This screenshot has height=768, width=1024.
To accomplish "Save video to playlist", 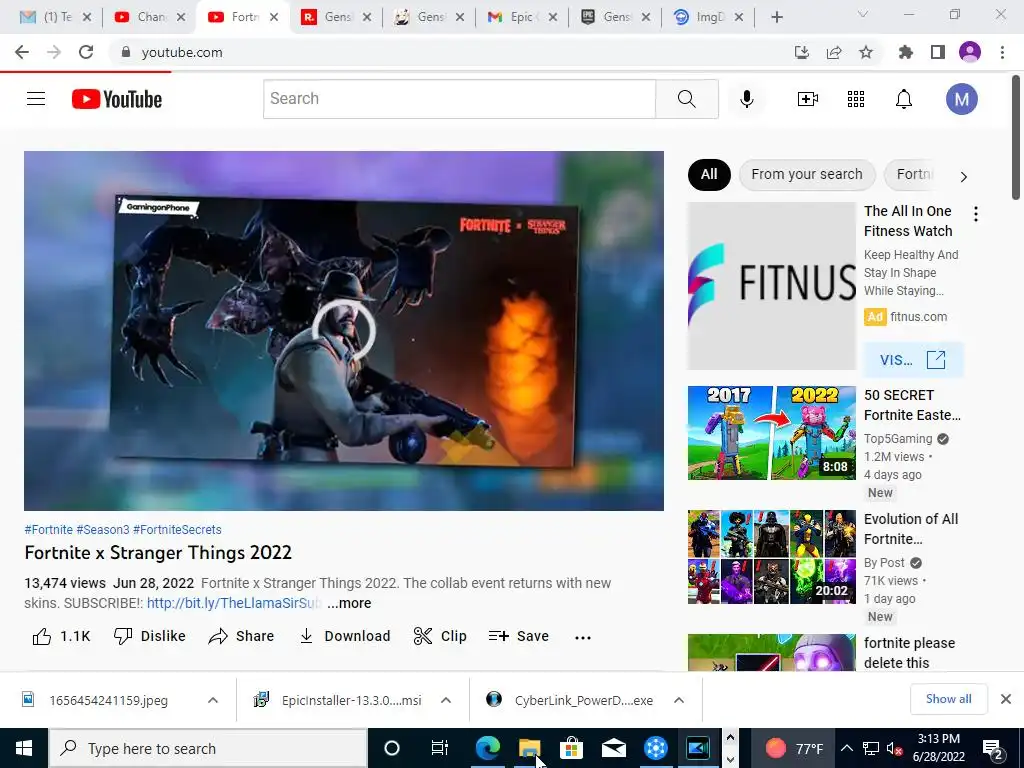I will point(519,636).
